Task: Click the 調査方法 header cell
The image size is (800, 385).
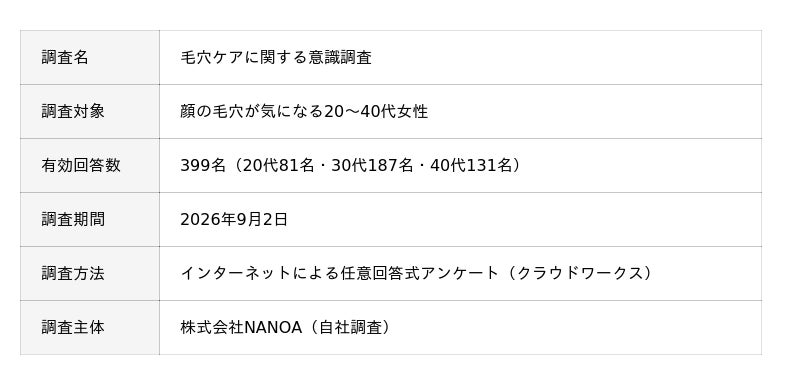Action: coord(90,274)
